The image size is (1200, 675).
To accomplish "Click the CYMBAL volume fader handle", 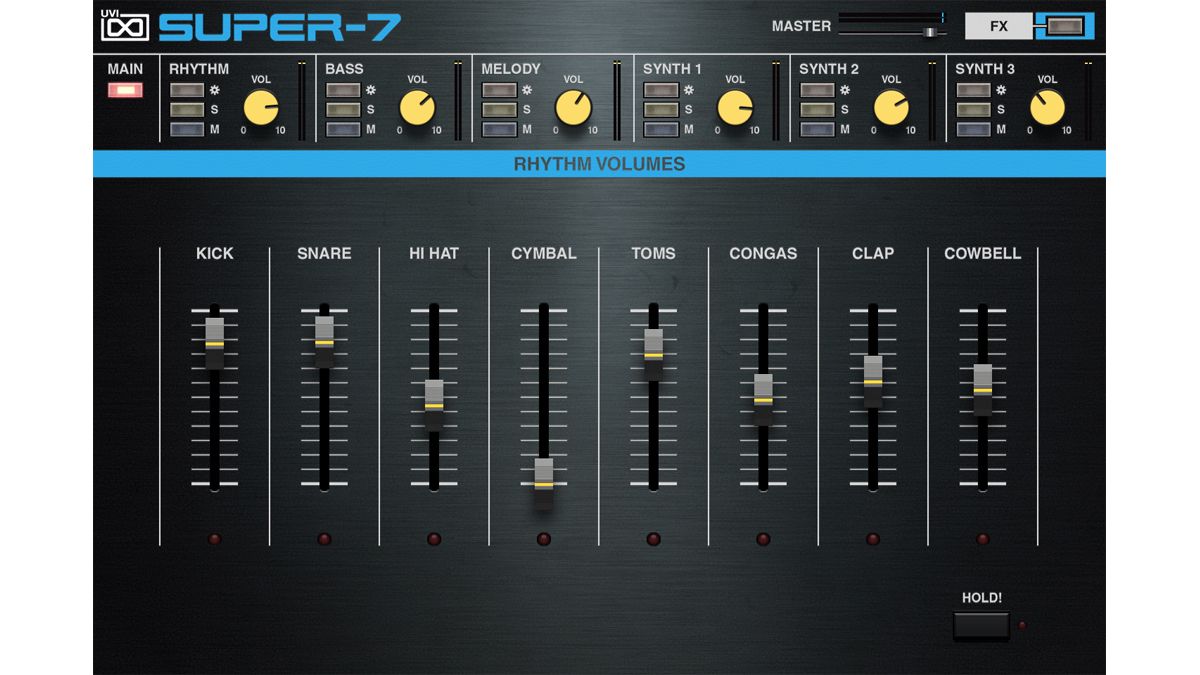I will pos(543,484).
